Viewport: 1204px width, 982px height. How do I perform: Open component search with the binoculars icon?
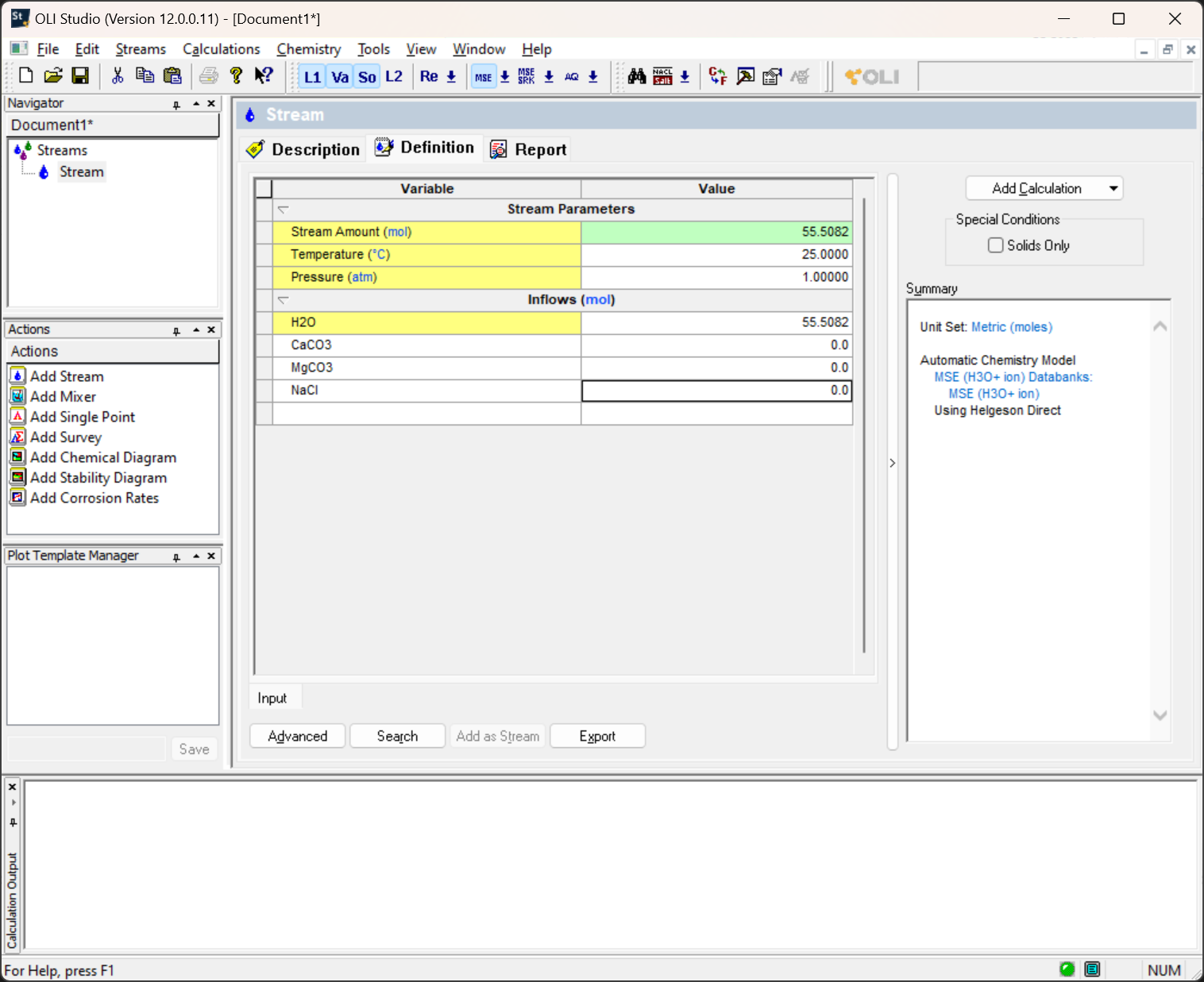pos(637,76)
